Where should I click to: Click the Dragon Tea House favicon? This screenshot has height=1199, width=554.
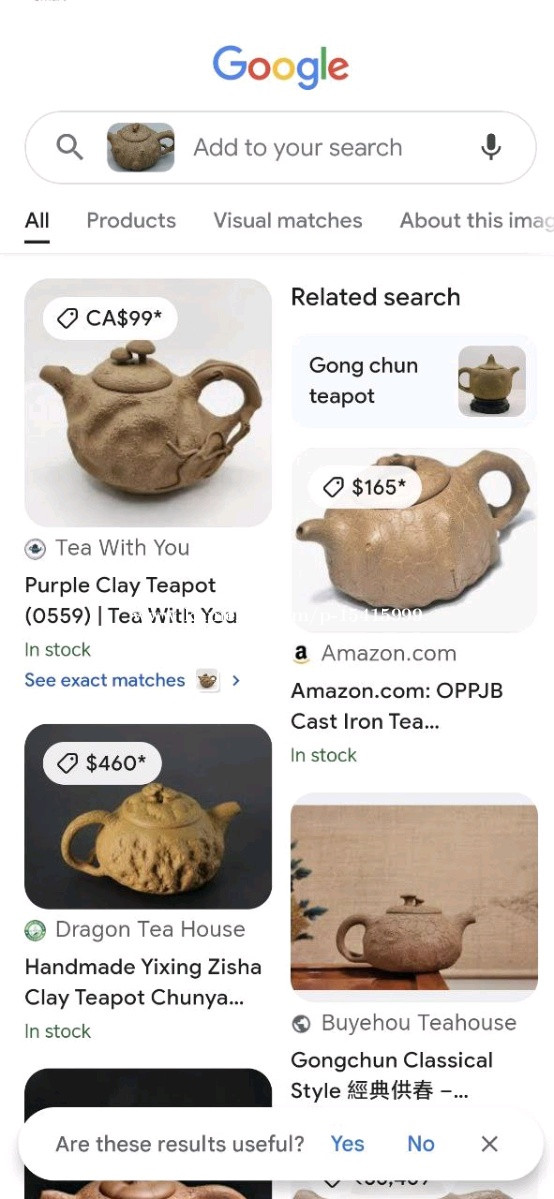(35, 930)
